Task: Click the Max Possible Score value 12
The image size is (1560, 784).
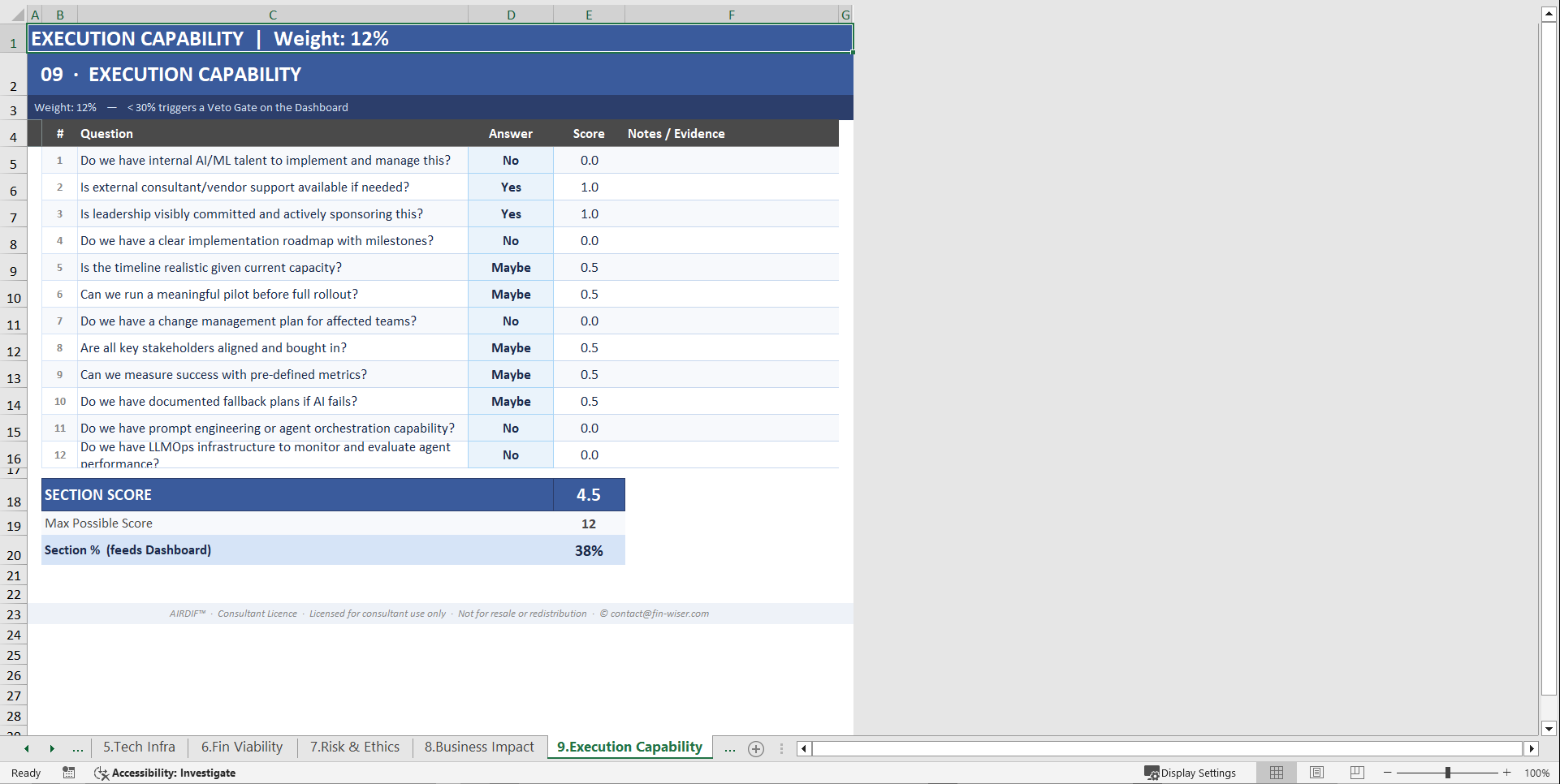Action: tap(589, 523)
